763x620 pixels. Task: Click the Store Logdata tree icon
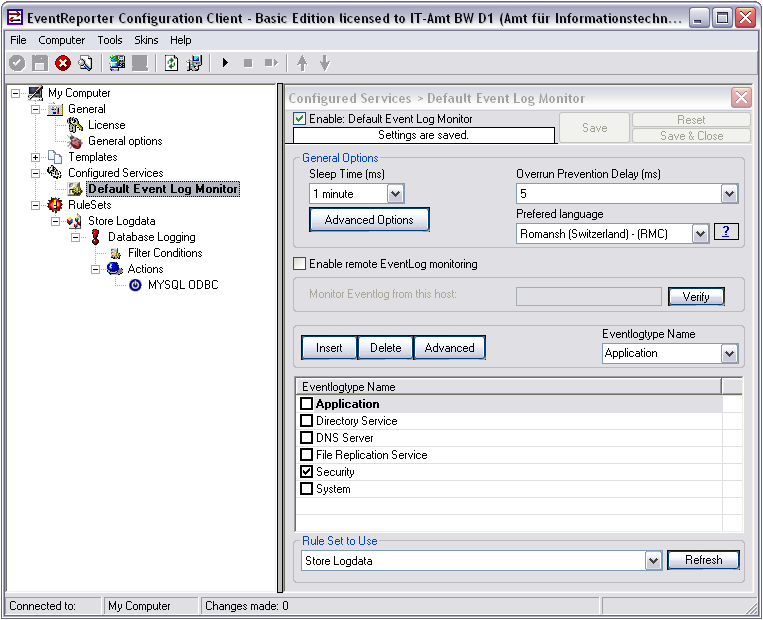[74, 221]
